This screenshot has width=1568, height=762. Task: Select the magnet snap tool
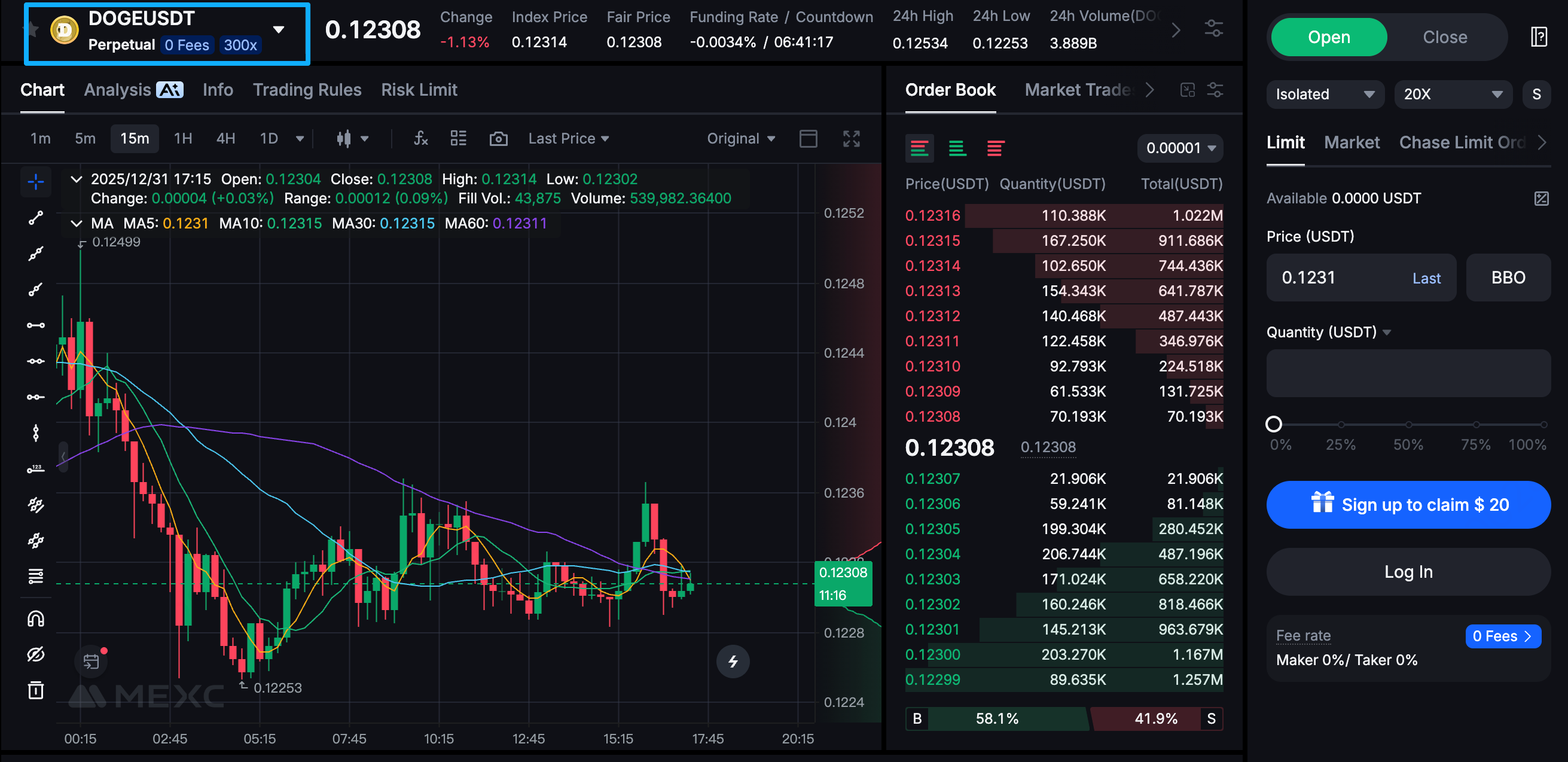pos(36,619)
